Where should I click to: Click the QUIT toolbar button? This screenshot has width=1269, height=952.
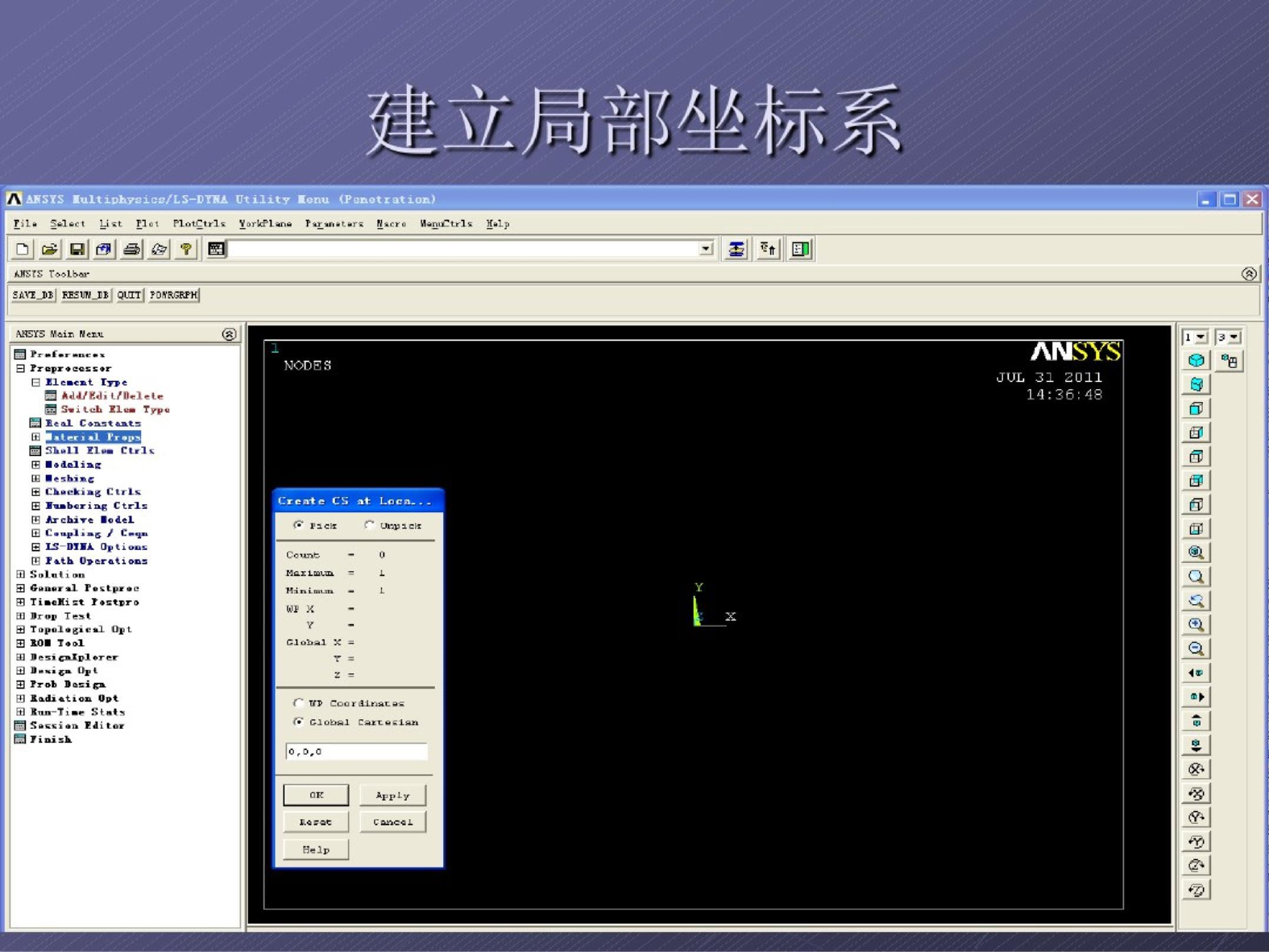pos(129,295)
